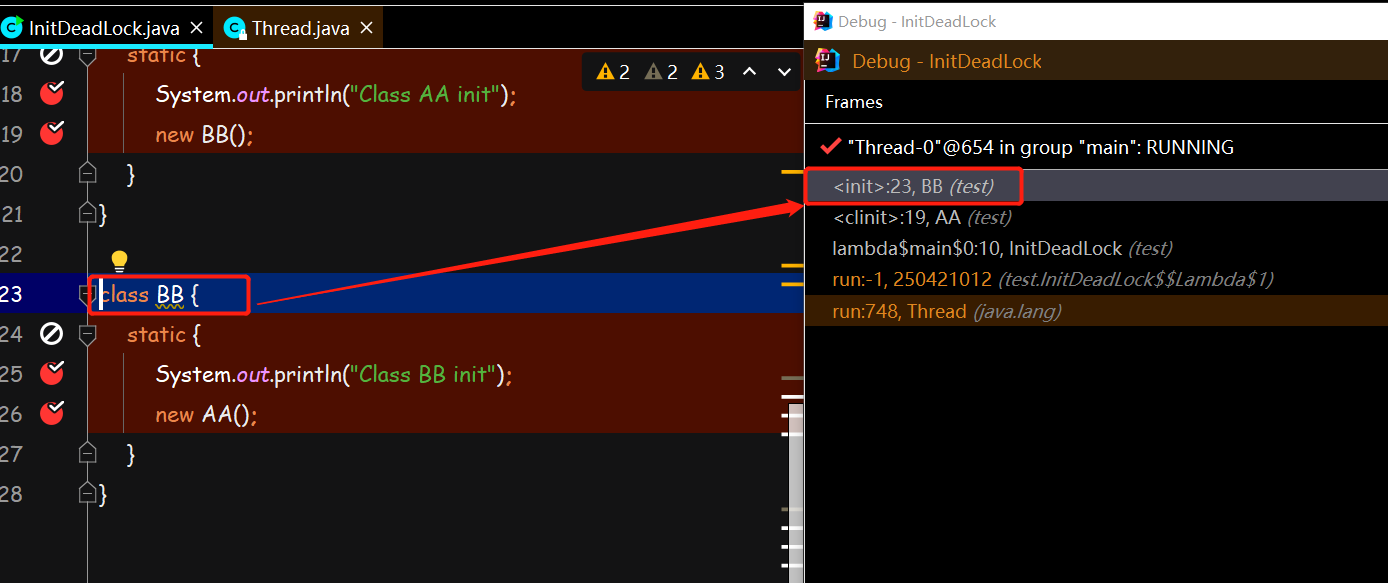
Task: Click the class name BB on line 23
Action: coord(170,294)
